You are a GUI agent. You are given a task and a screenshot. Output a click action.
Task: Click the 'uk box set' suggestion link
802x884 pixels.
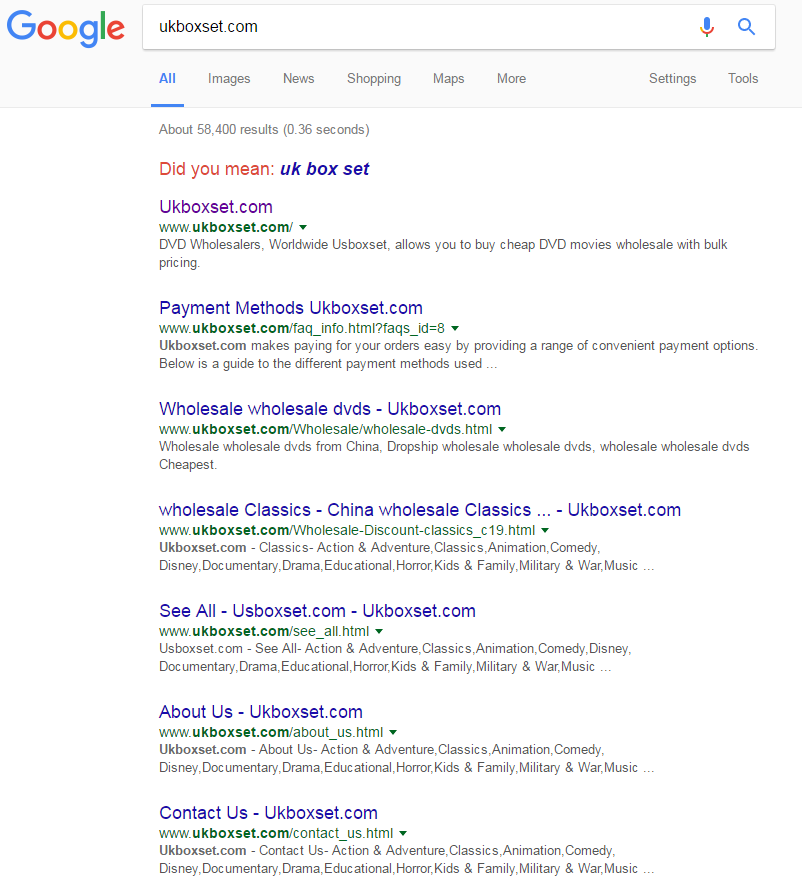point(325,169)
